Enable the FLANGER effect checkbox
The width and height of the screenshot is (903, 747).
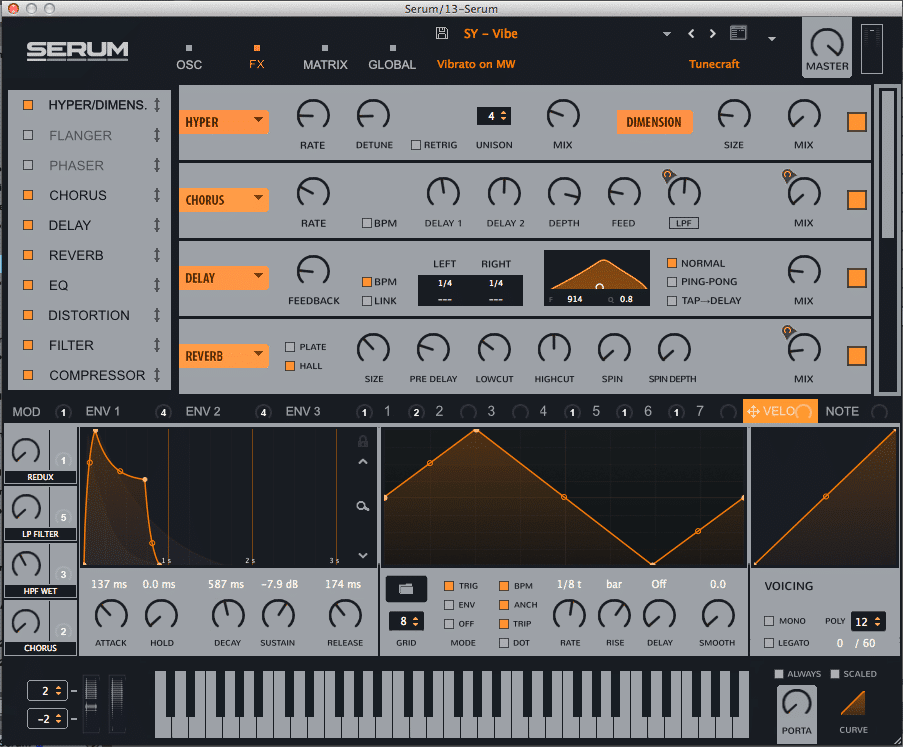pyautogui.click(x=28, y=135)
